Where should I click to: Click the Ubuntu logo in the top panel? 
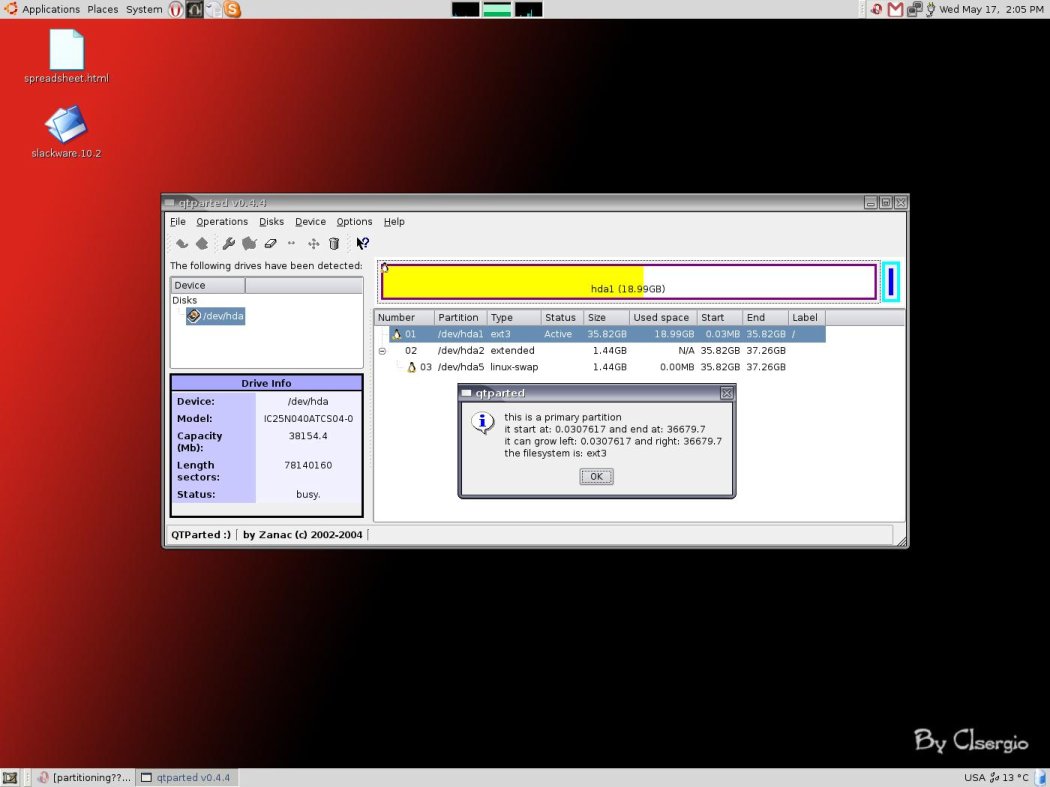coord(11,9)
